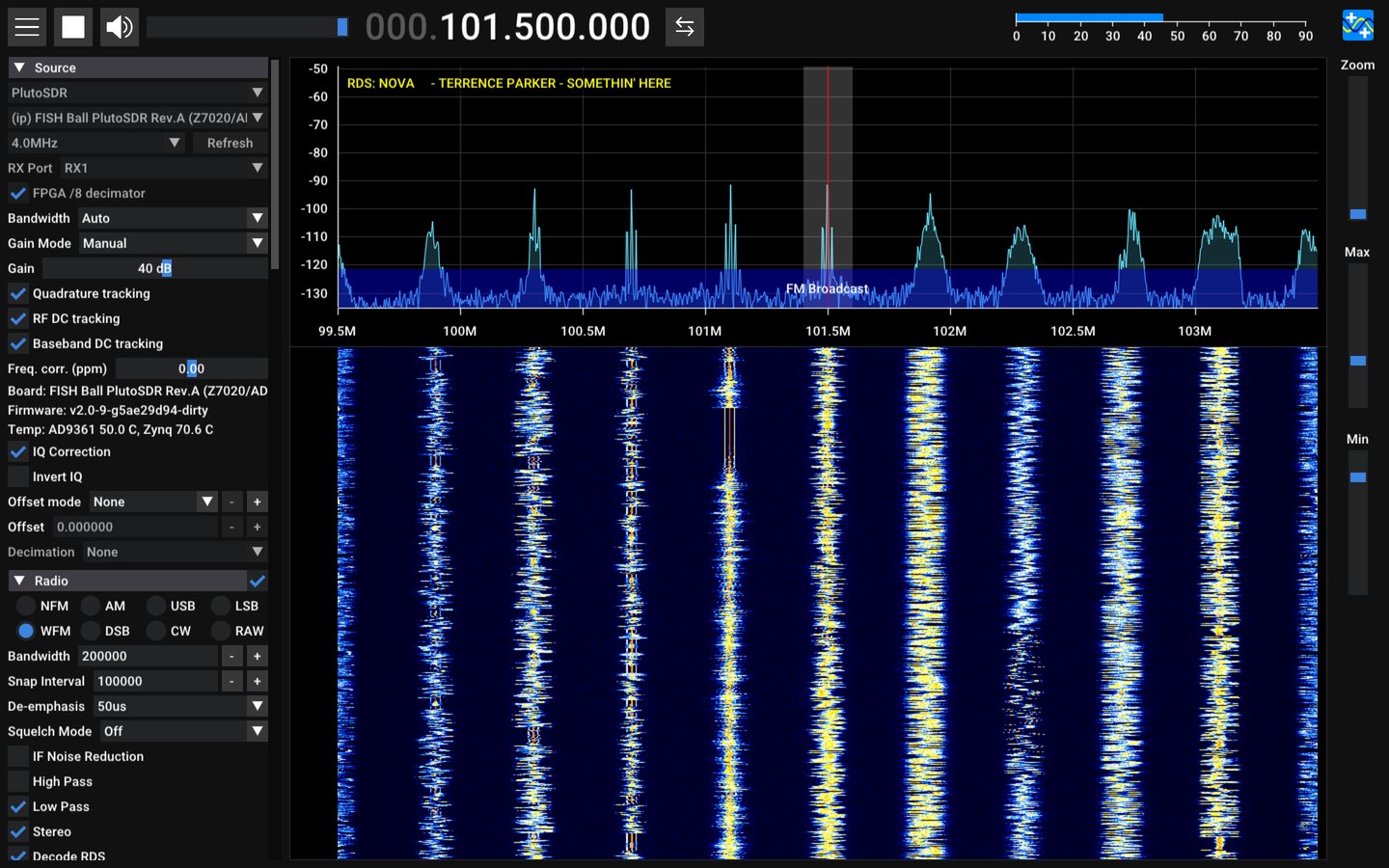Select CW demodulation mode

[x=156, y=631]
